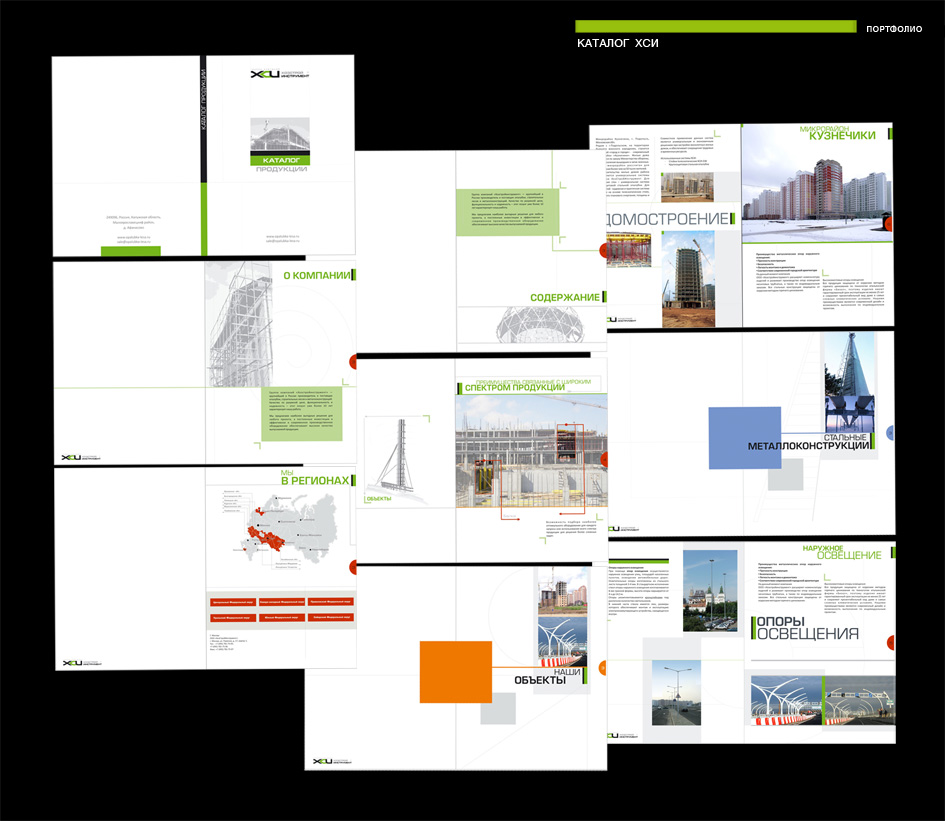Open the large construction site photo
Image resolution: width=945 pixels, height=821 pixels.
point(531,451)
